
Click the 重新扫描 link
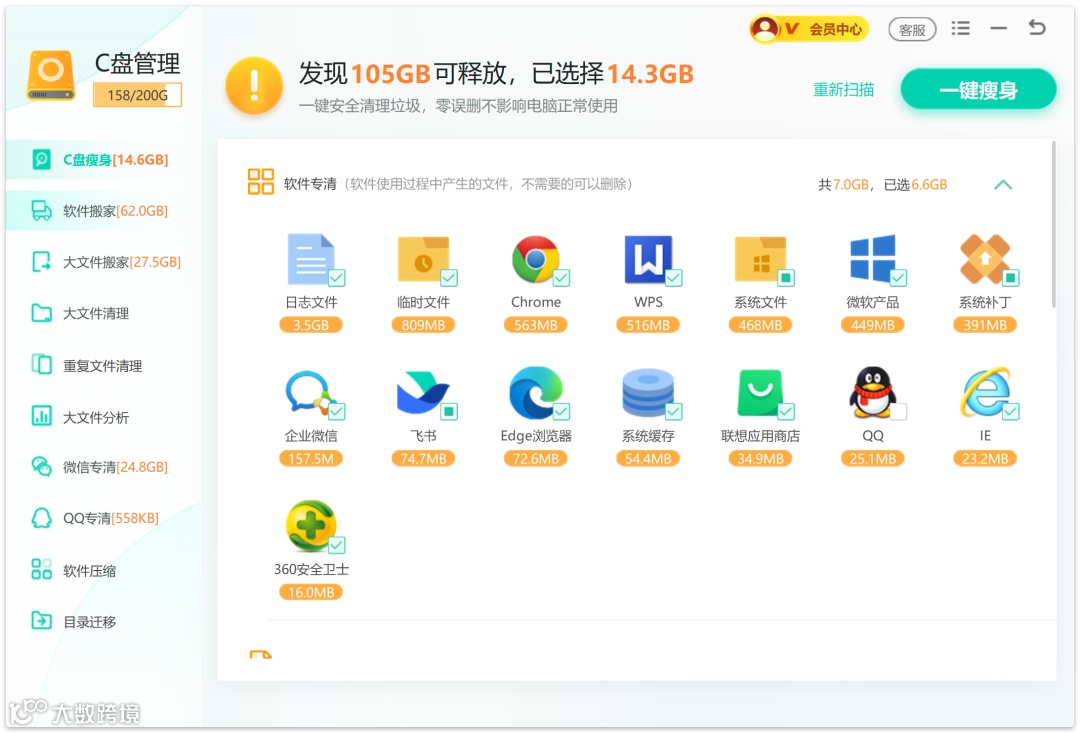[843, 90]
